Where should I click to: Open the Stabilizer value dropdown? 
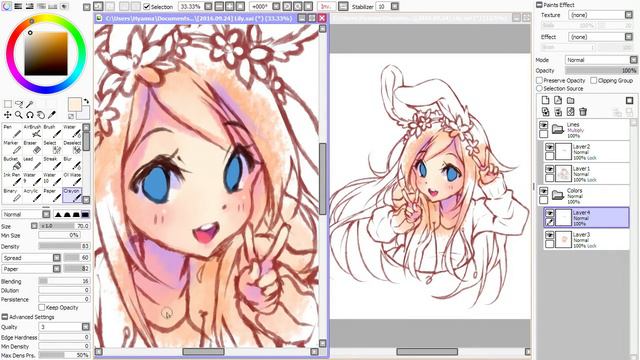click(395, 7)
